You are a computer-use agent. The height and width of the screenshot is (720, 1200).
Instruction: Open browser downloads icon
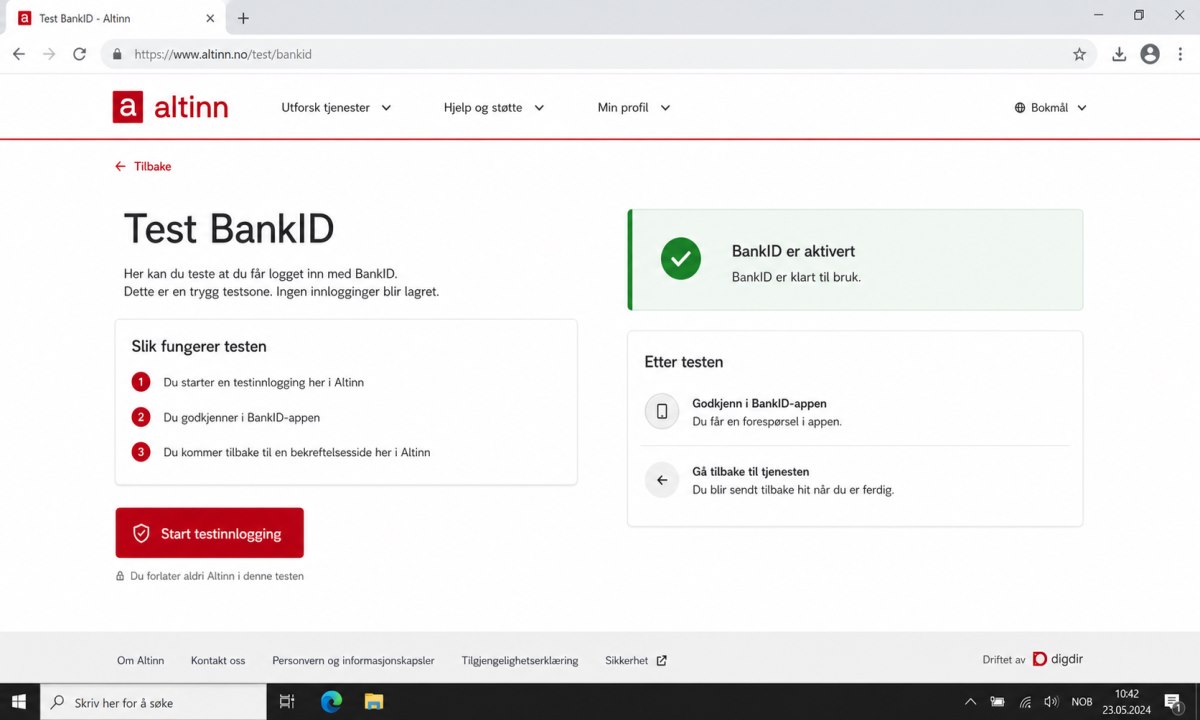coord(1119,54)
